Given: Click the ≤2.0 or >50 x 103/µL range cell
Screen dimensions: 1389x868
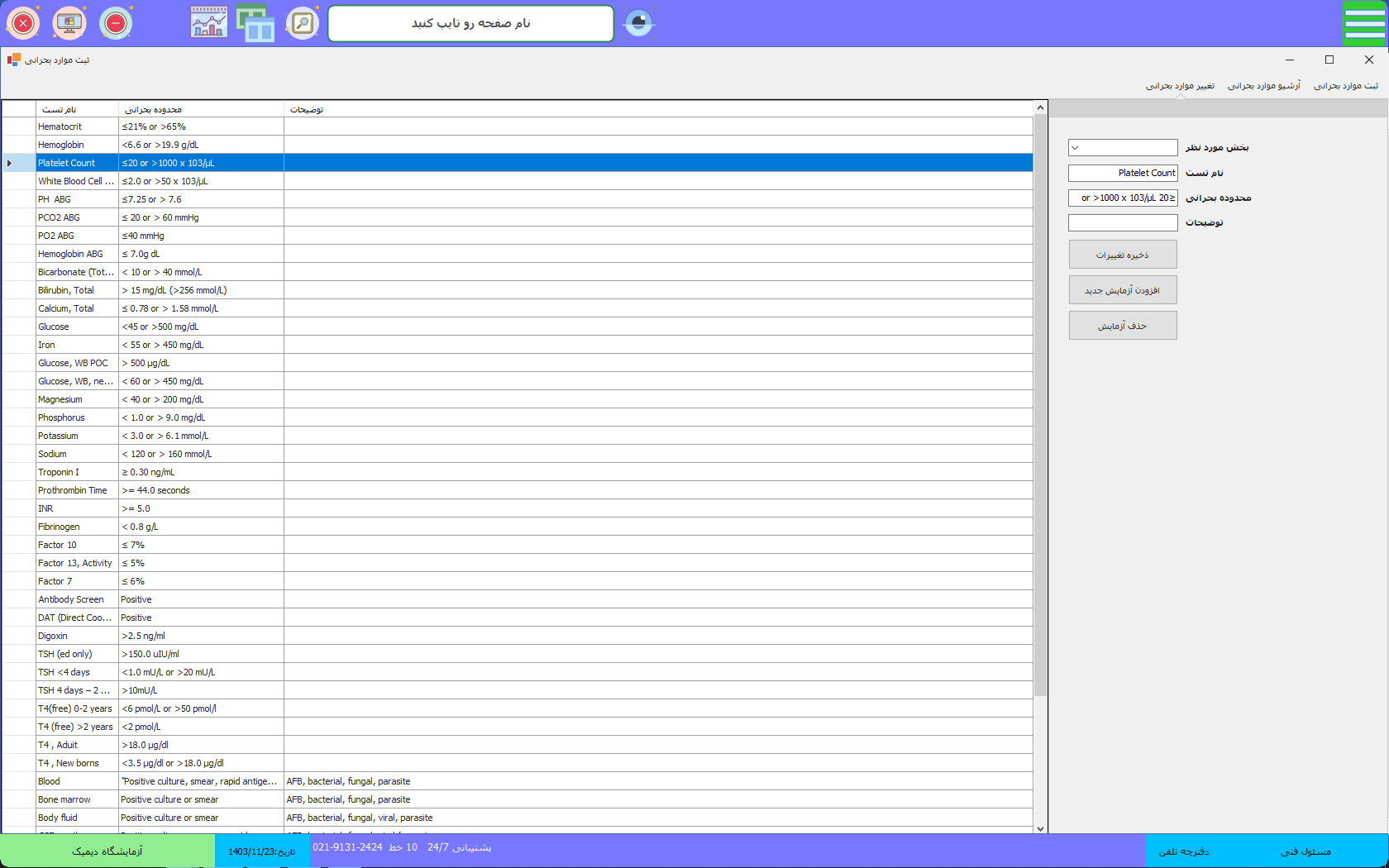Looking at the screenshot, I should 201,181.
